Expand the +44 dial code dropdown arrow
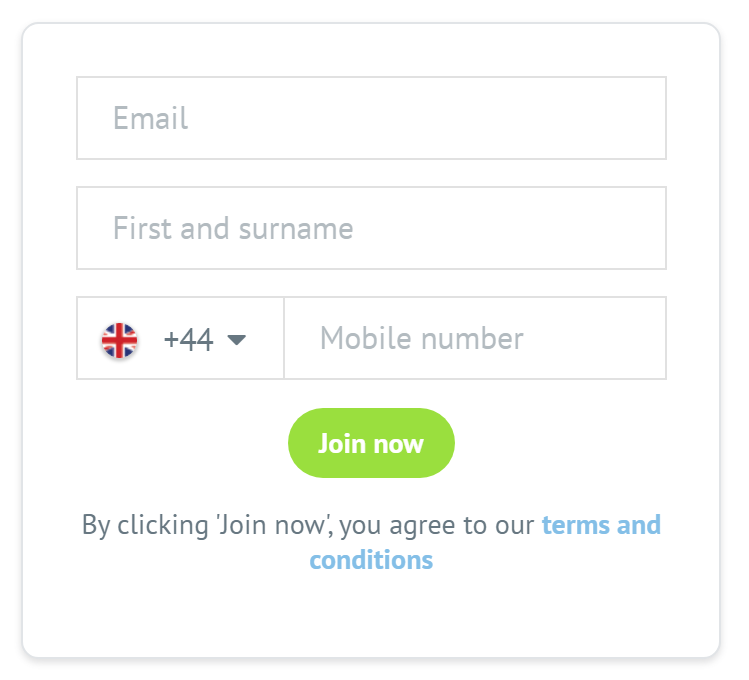The image size is (749, 680). tap(236, 340)
